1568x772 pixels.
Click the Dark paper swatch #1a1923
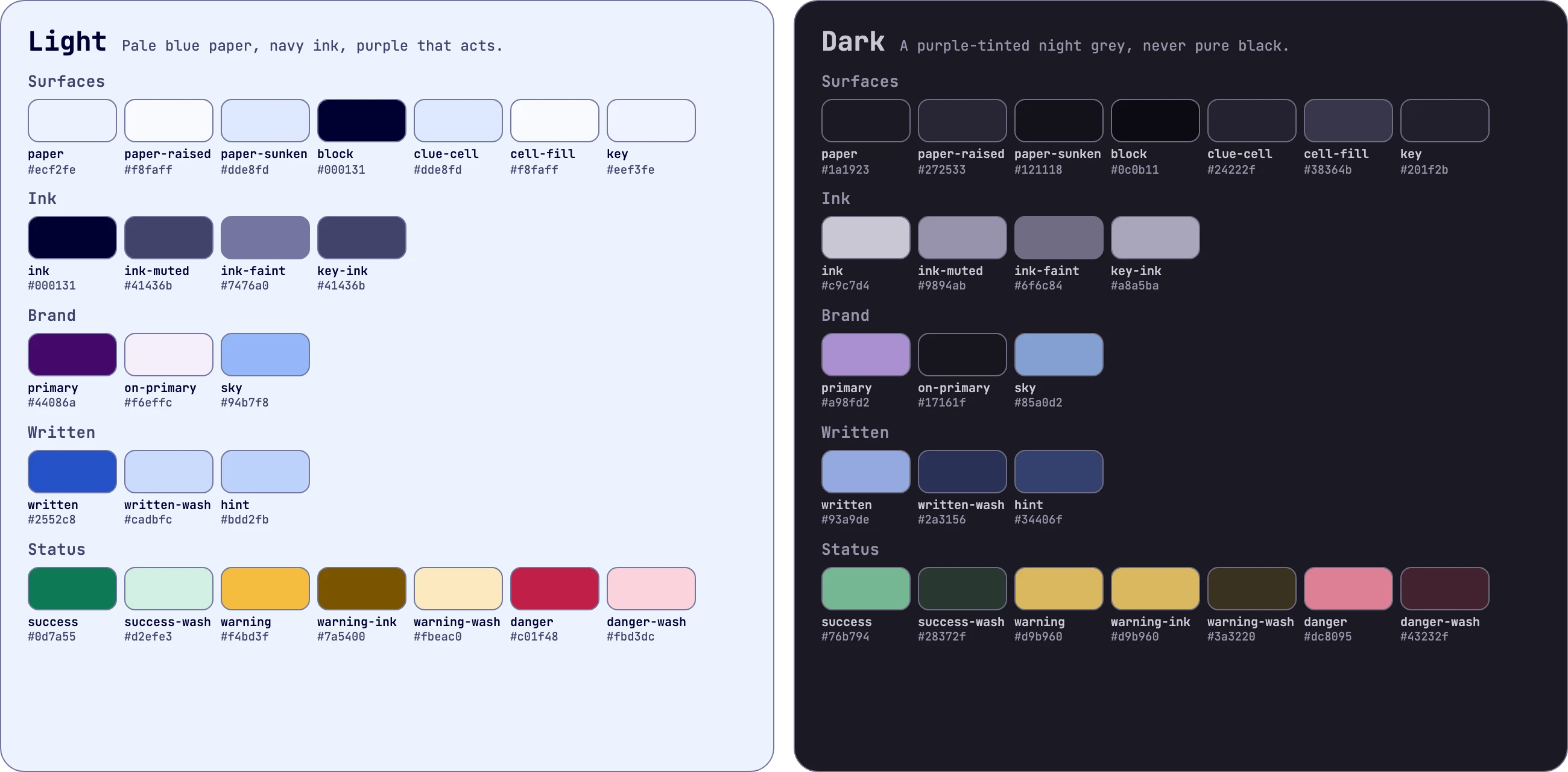point(865,121)
